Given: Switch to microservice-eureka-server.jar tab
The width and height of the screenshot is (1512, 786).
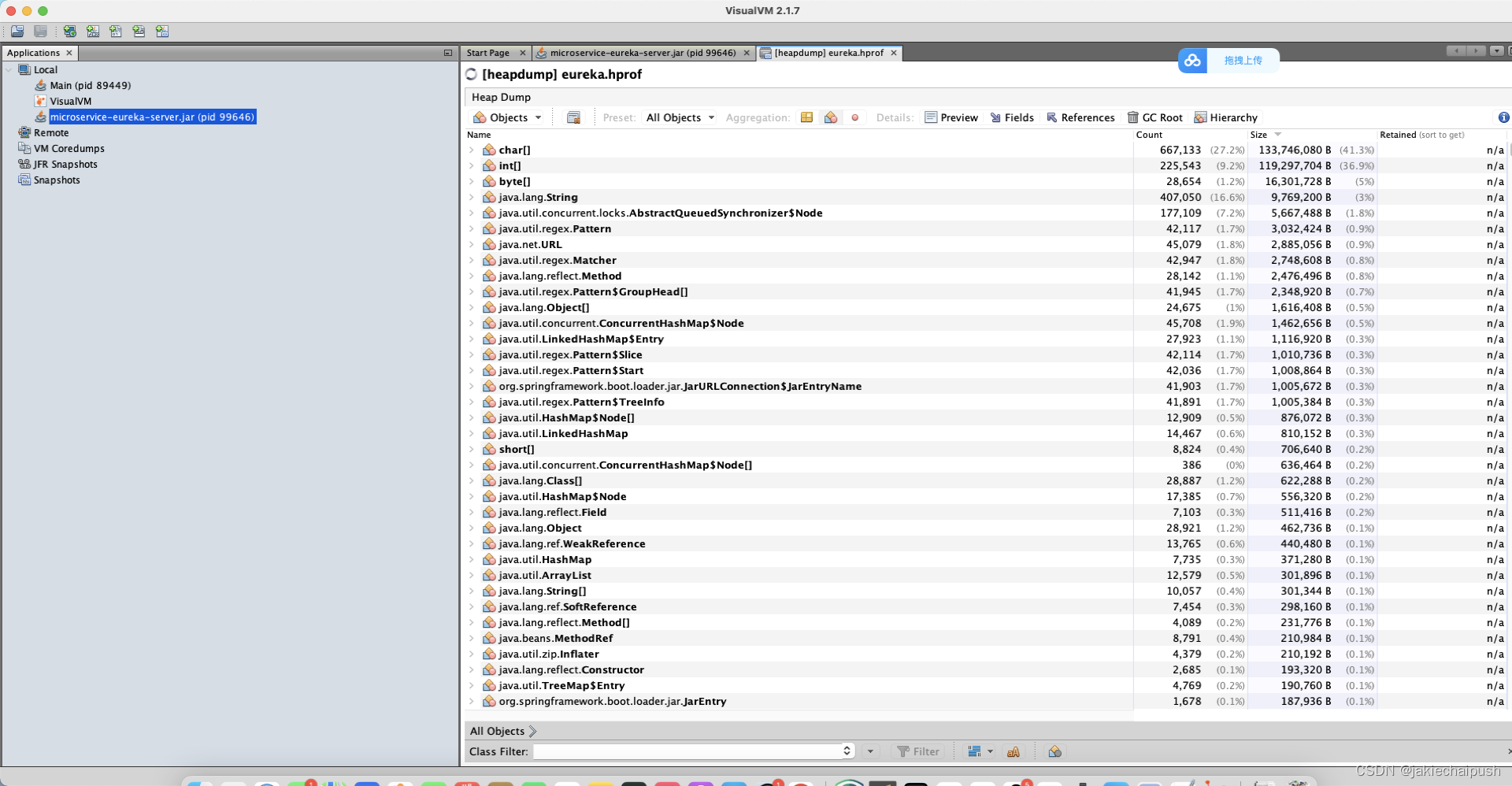Looking at the screenshot, I should pos(643,53).
